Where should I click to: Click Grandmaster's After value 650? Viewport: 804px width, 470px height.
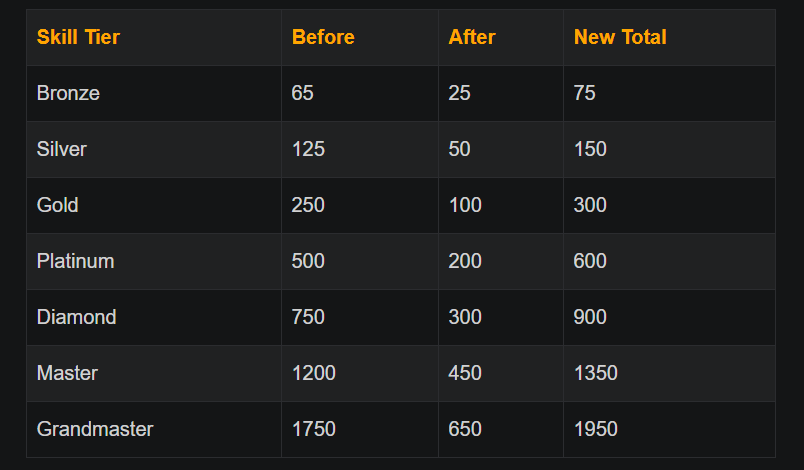[x=465, y=429]
